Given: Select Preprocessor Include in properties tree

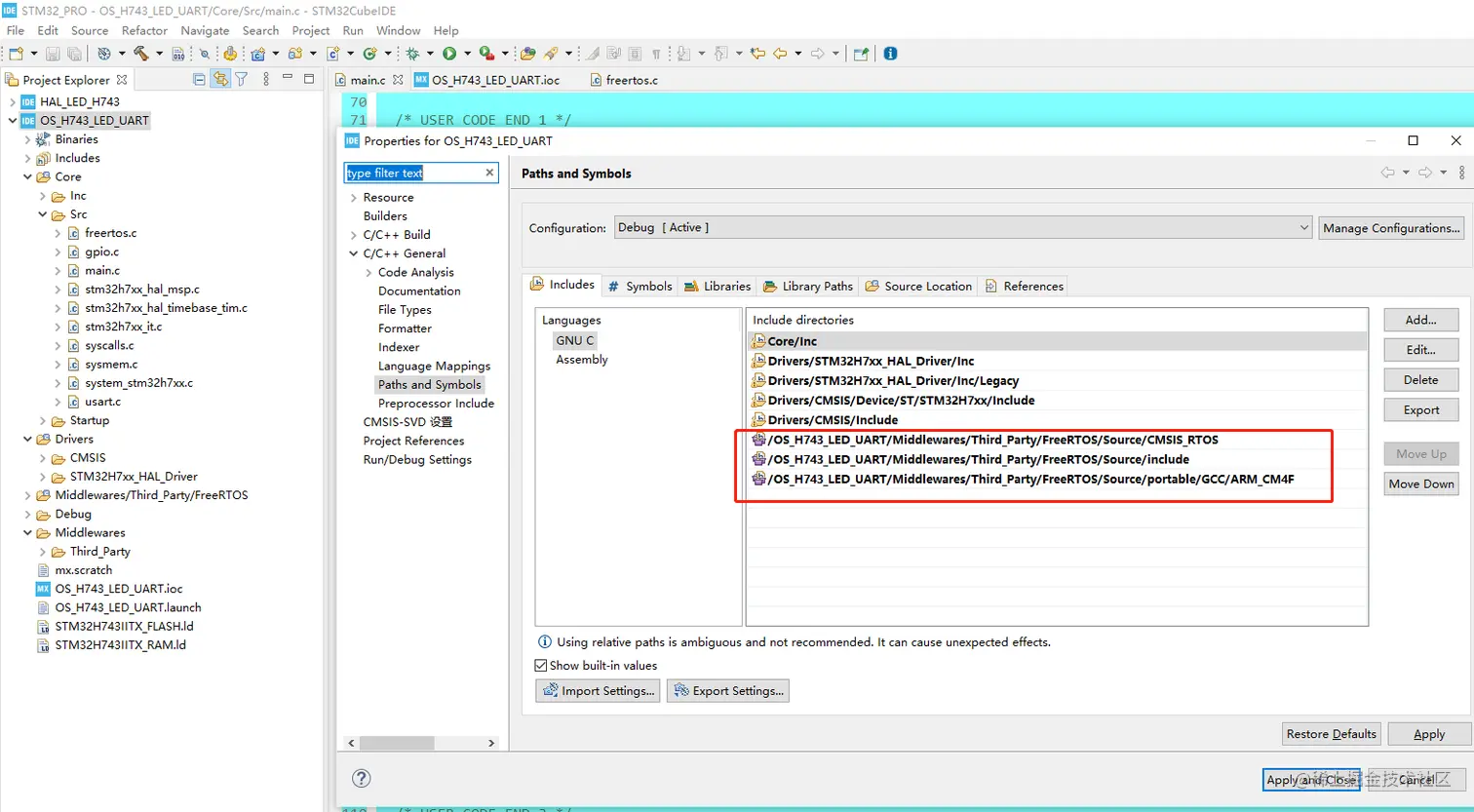Looking at the screenshot, I should pos(436,404).
